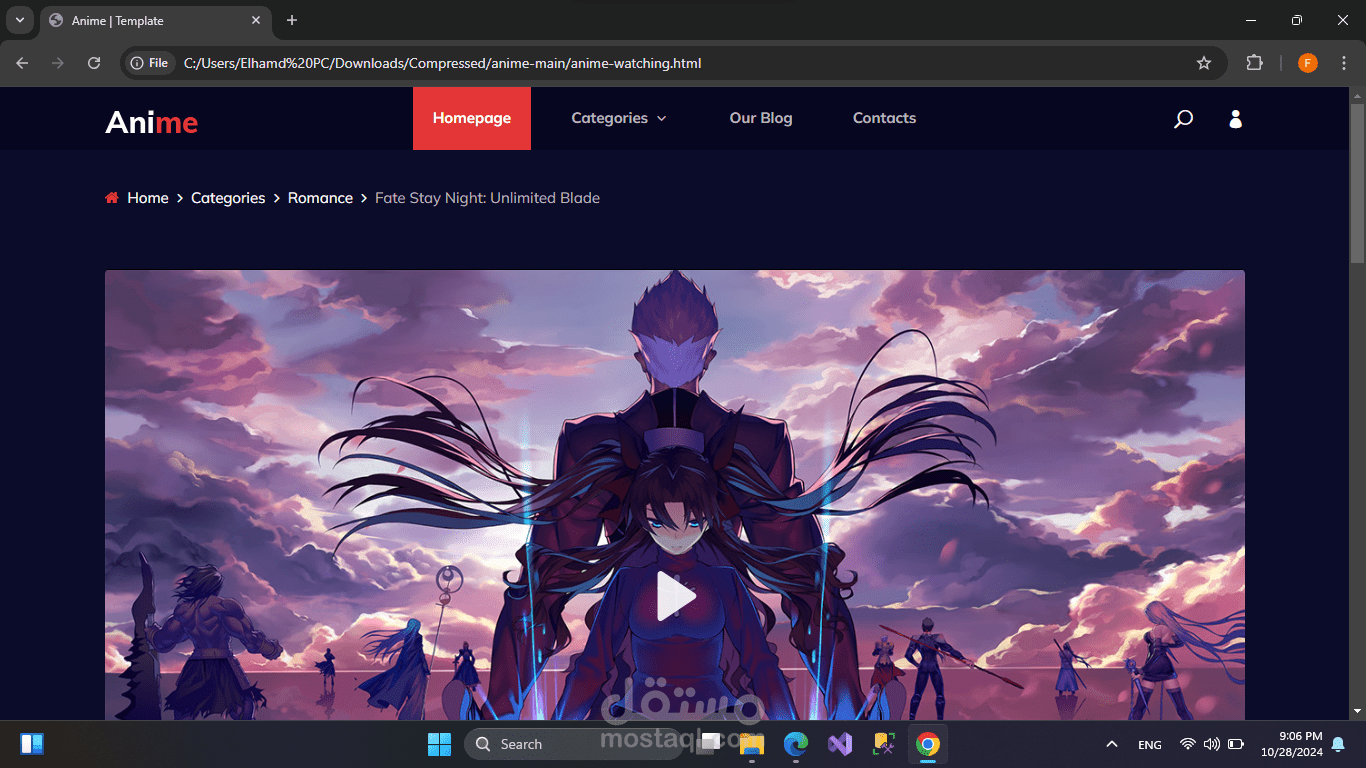This screenshot has height=768, width=1366.
Task: View site information File icon
Action: click(x=149, y=63)
